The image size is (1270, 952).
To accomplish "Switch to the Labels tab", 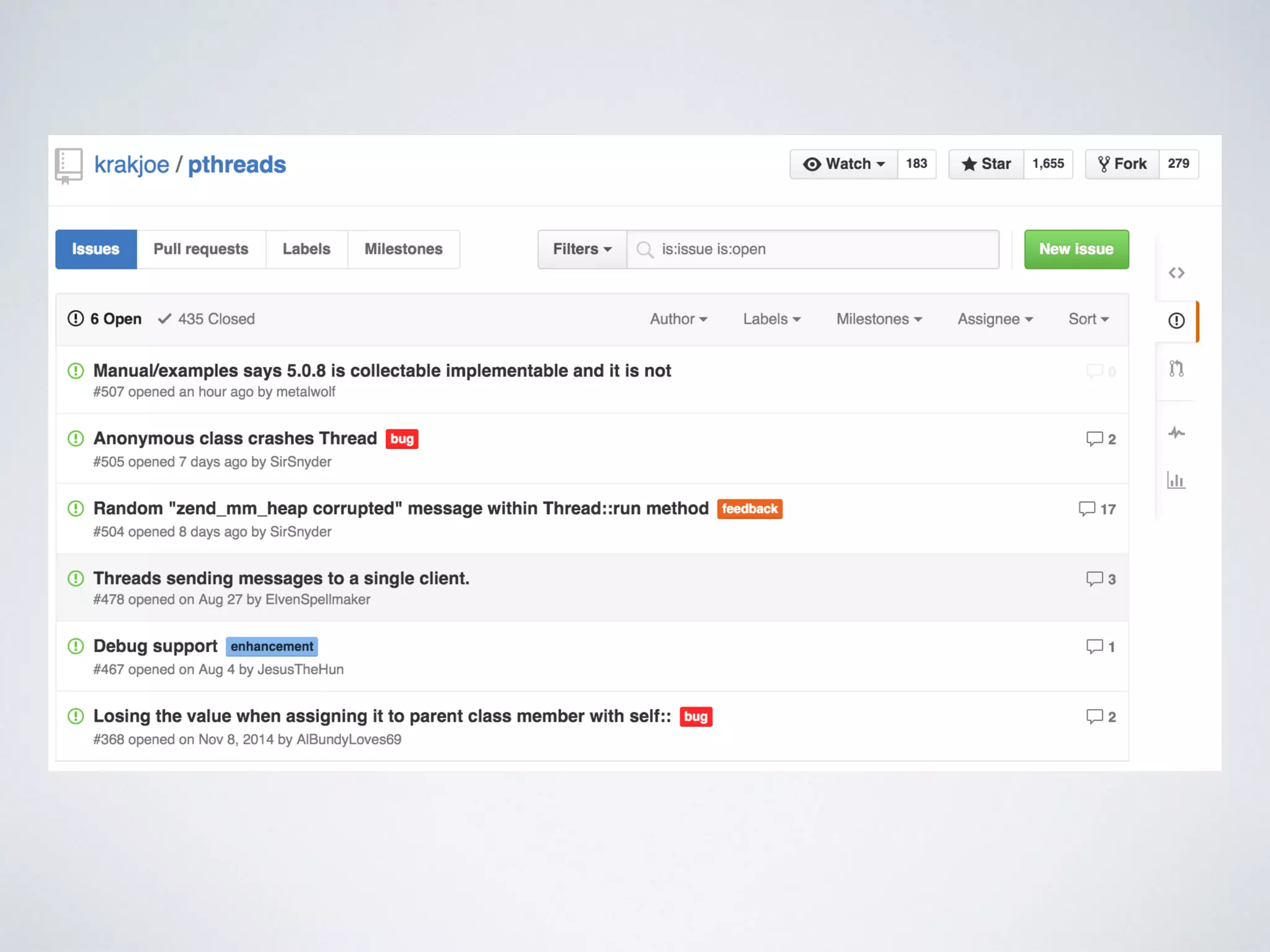I will (x=306, y=249).
